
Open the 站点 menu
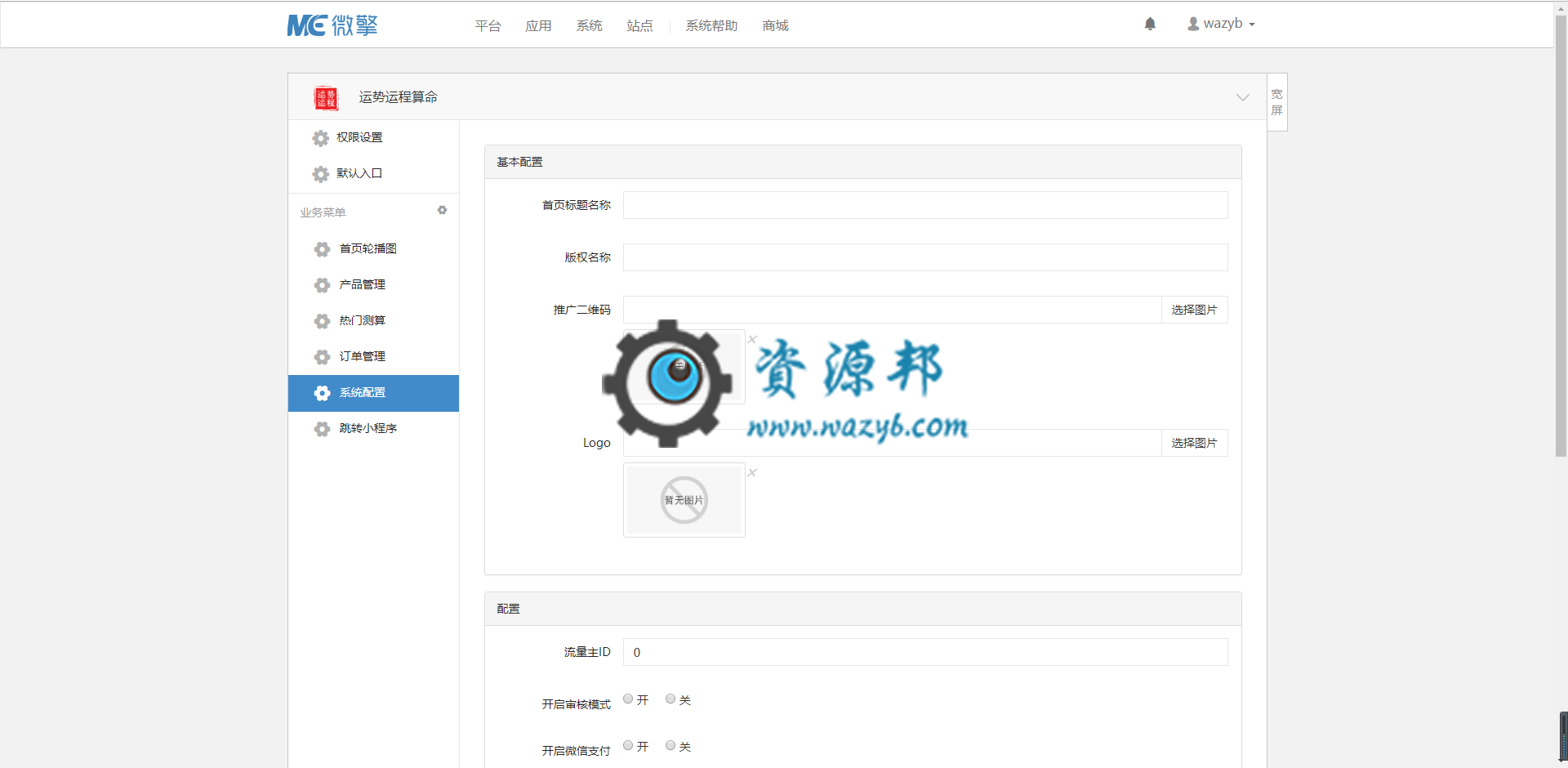(x=640, y=26)
